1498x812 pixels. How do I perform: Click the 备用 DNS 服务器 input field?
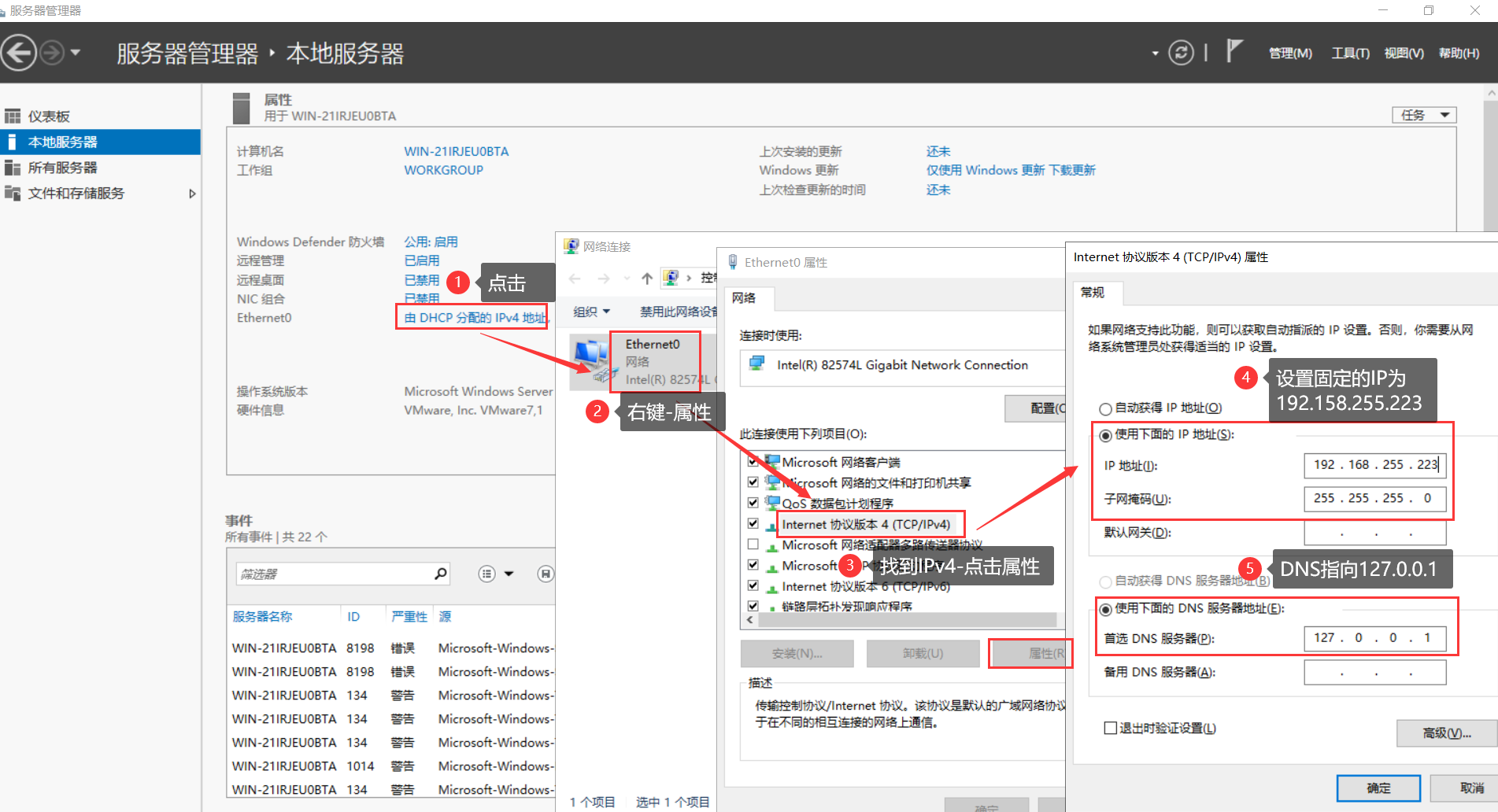click(1374, 672)
